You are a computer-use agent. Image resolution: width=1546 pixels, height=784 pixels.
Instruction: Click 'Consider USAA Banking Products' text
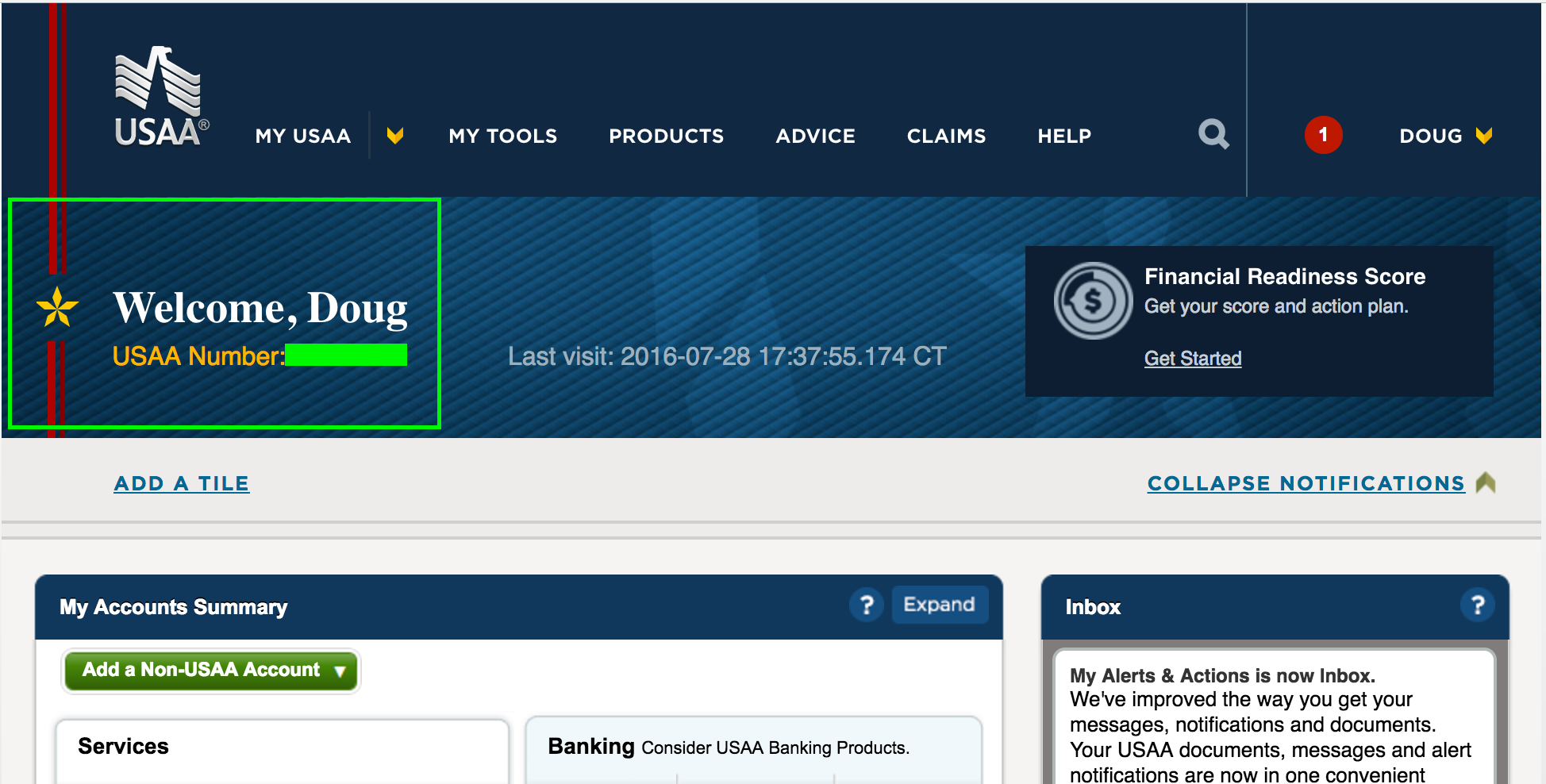click(x=775, y=747)
